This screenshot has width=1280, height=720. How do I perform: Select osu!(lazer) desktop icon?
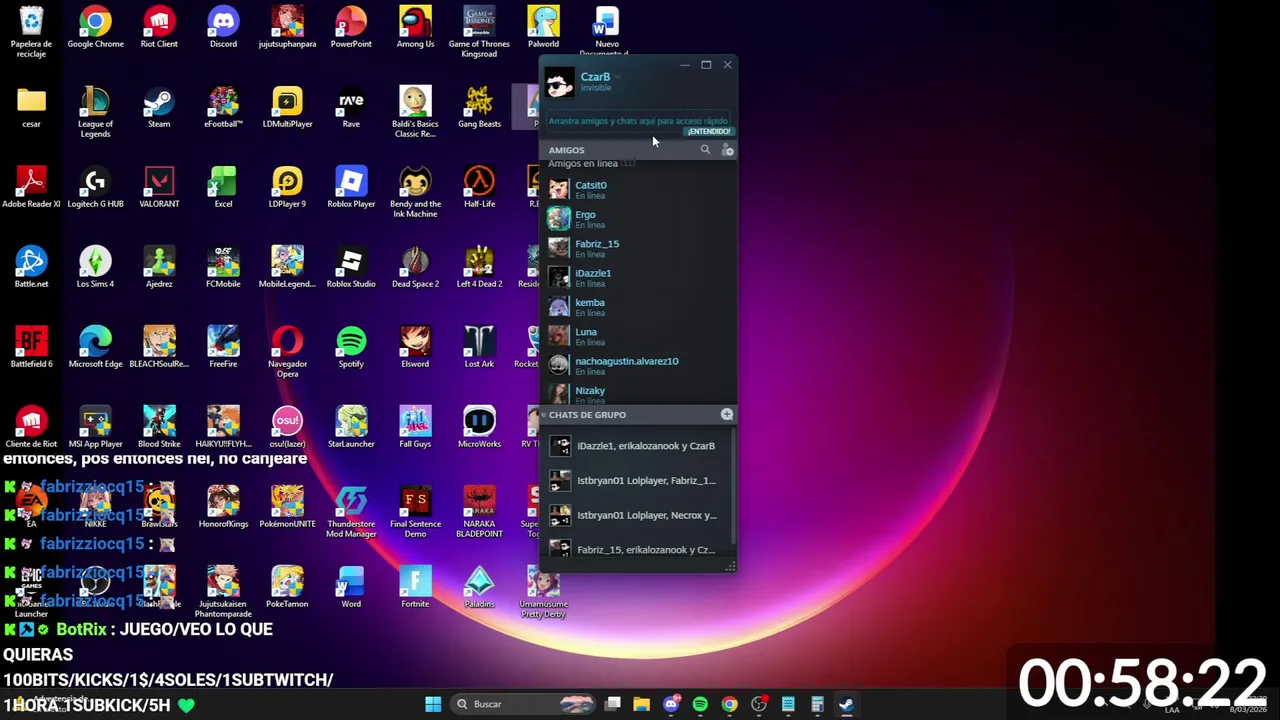[x=287, y=428]
